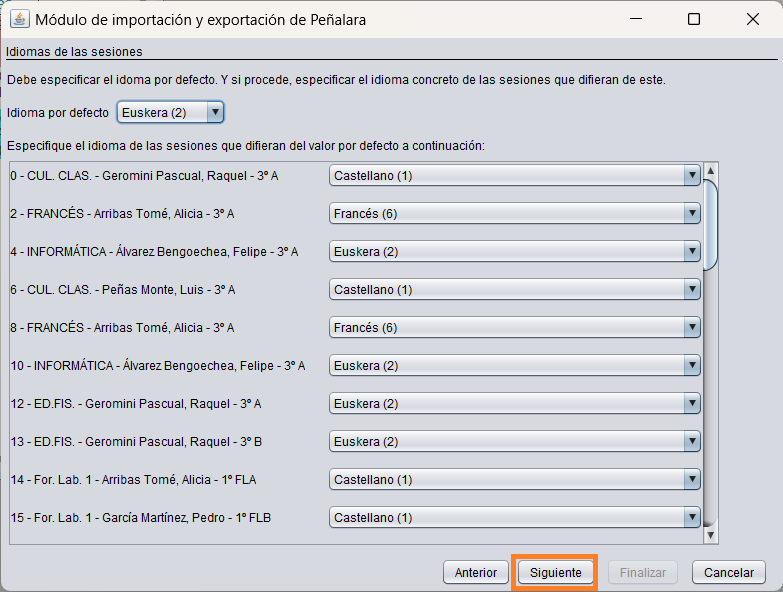The image size is (783, 592).
Task: Click the 'Idiomas de las sesiones' heading
Action: point(74,51)
